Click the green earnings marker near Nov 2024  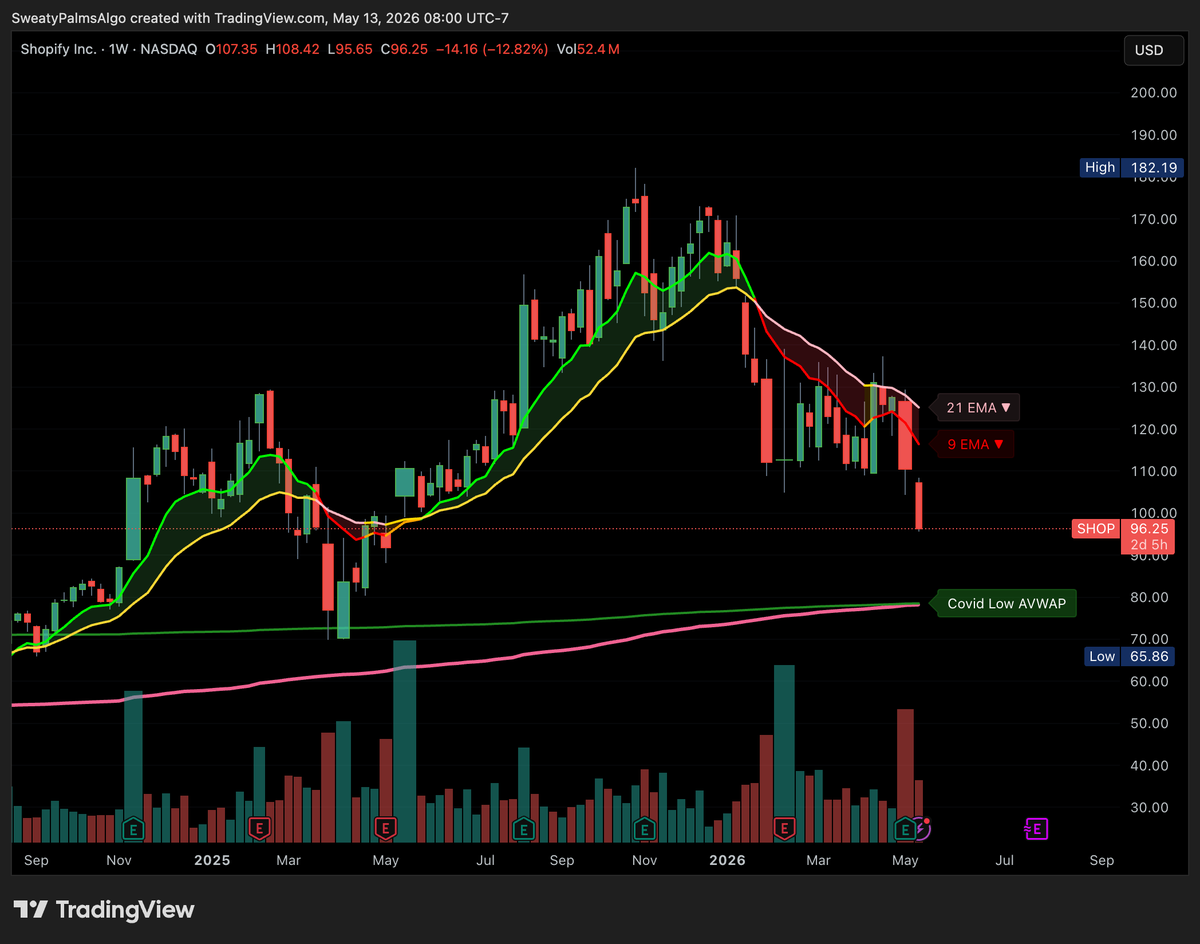[132, 828]
